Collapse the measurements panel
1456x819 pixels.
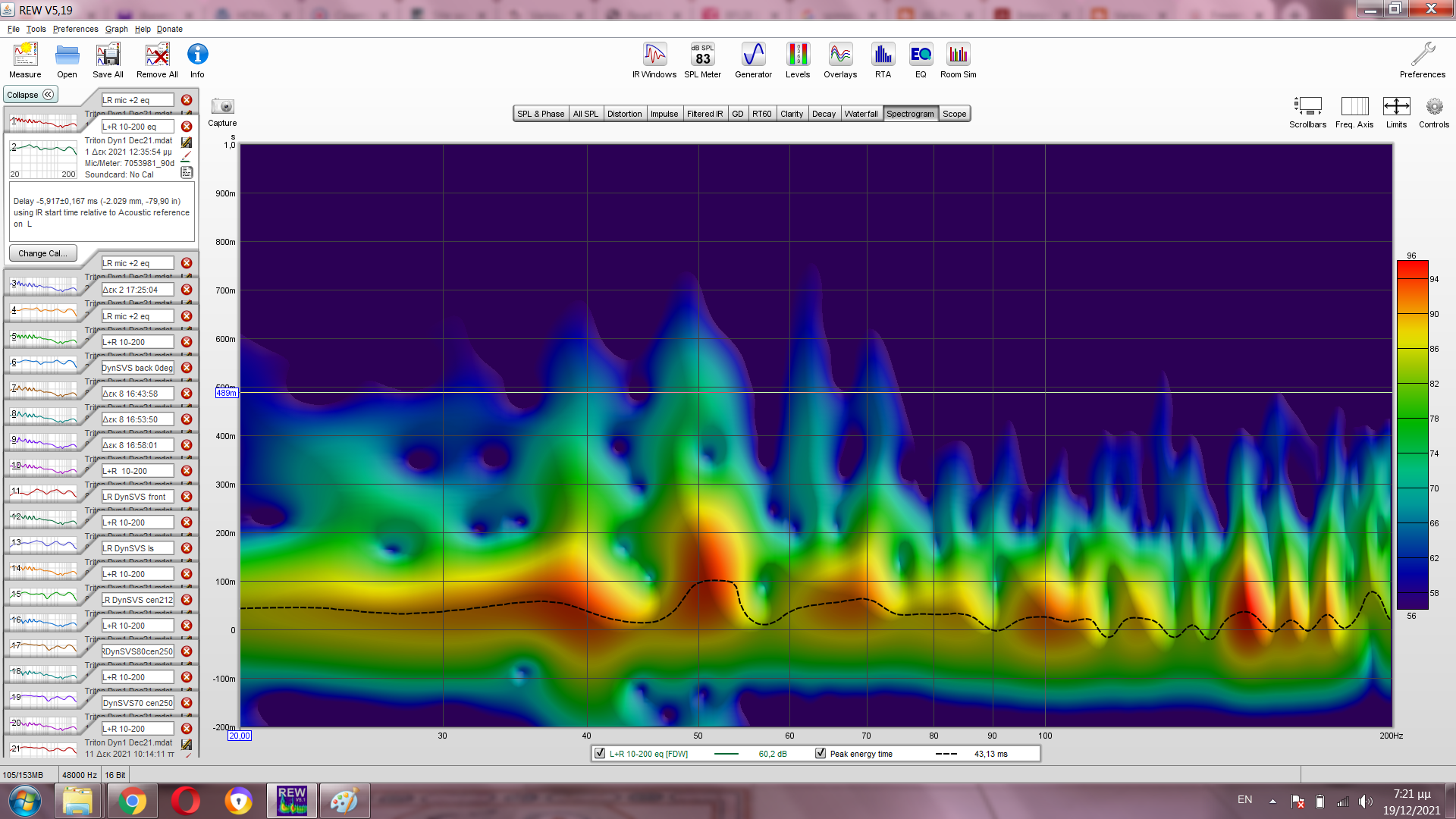click(x=30, y=95)
